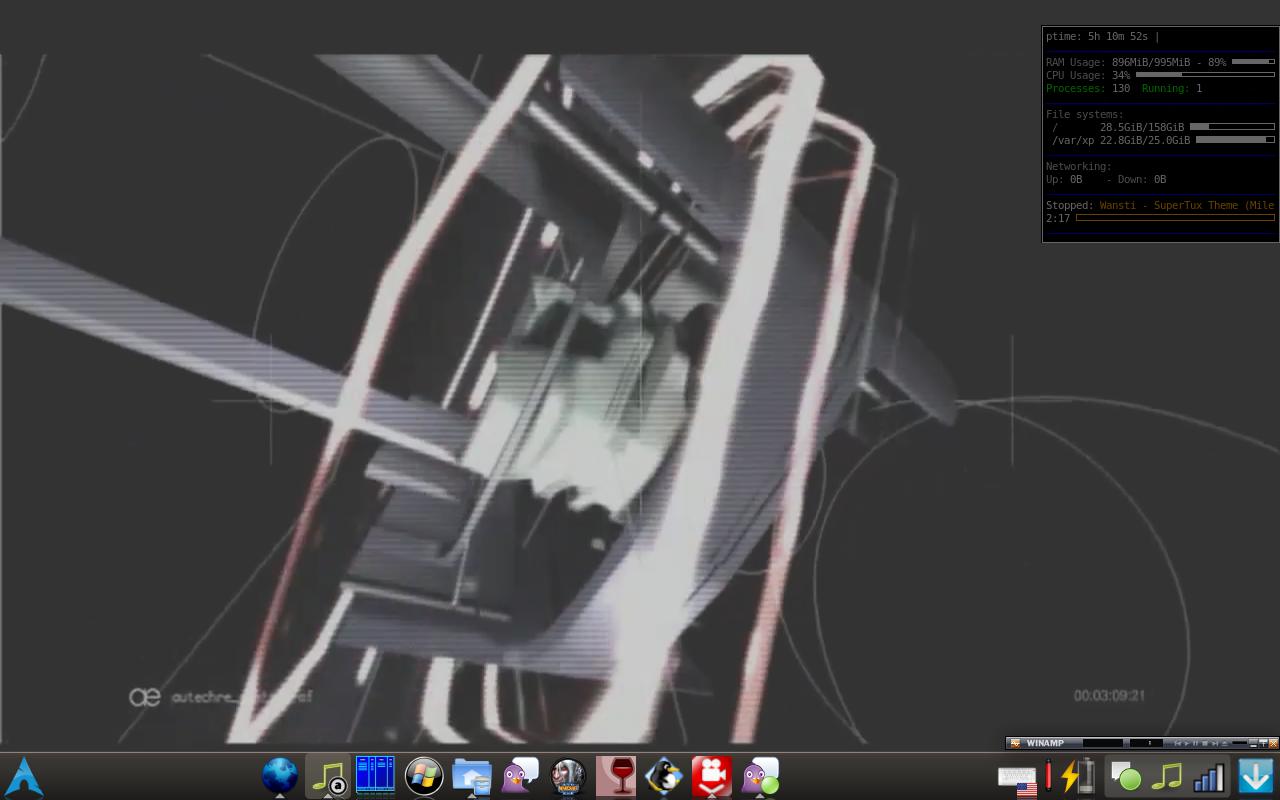Click the RAM Usage bar in monitor
This screenshot has height=800, width=1280.
[x=1253, y=62]
